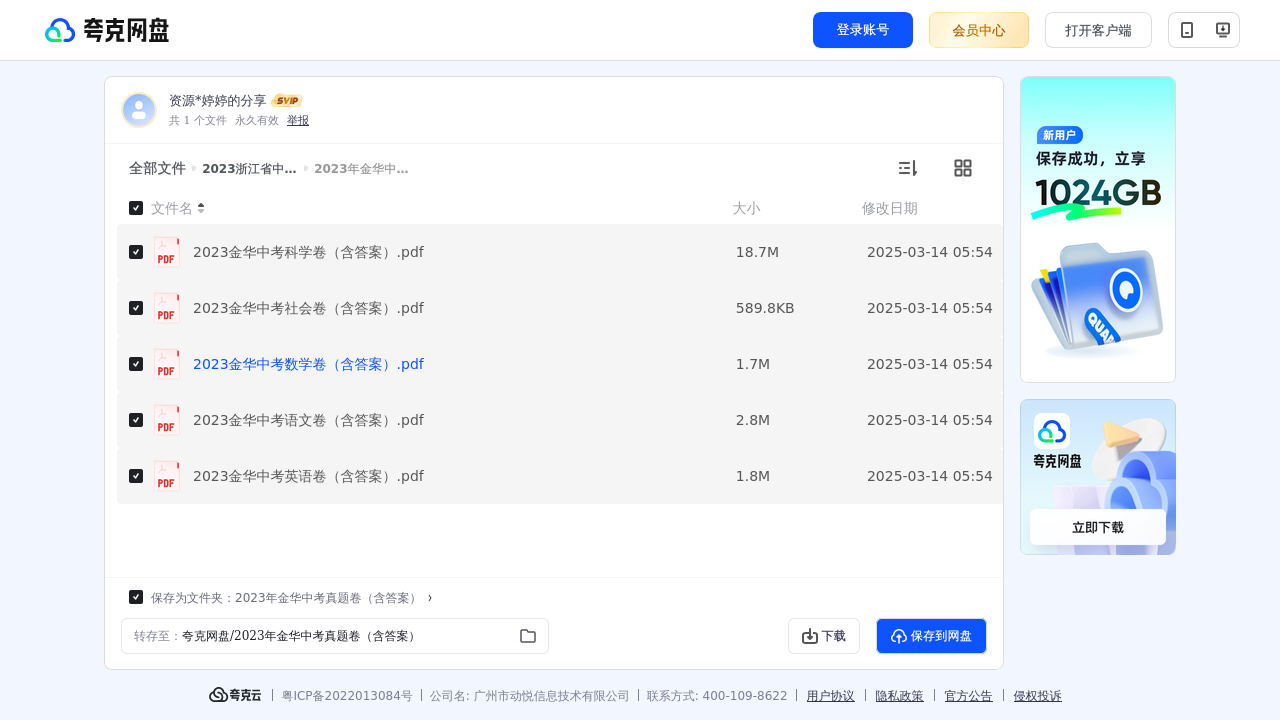This screenshot has width=1280, height=720.
Task: Open the 官方公告 link
Action: [x=969, y=696]
